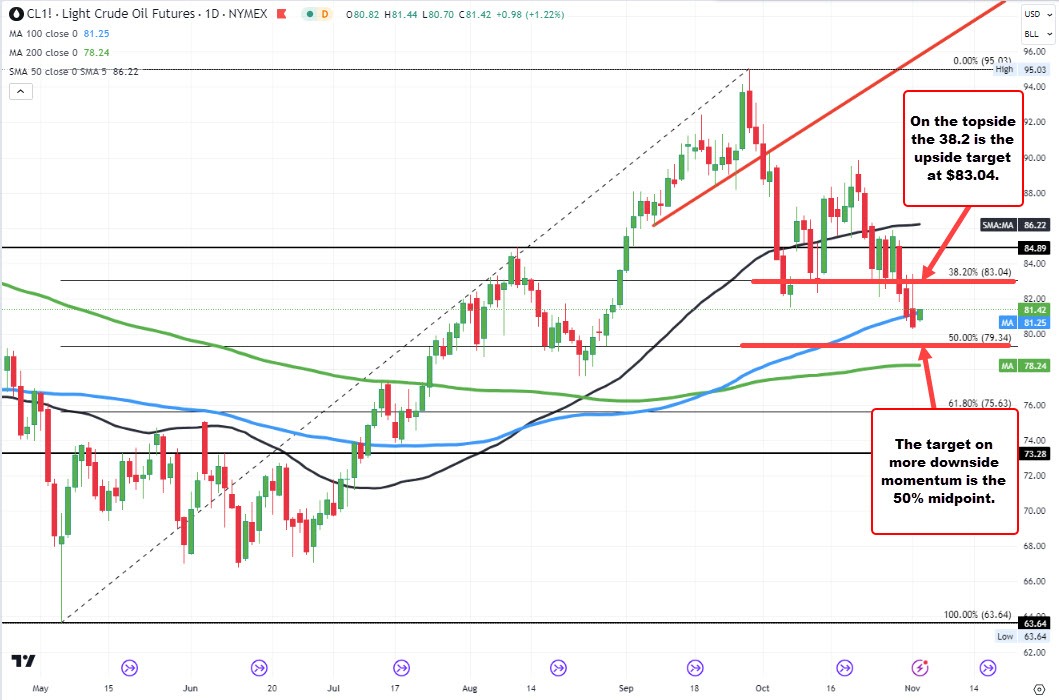Collapse the indicator legend with the chevron button
This screenshot has height=700, width=1059.
(21, 91)
